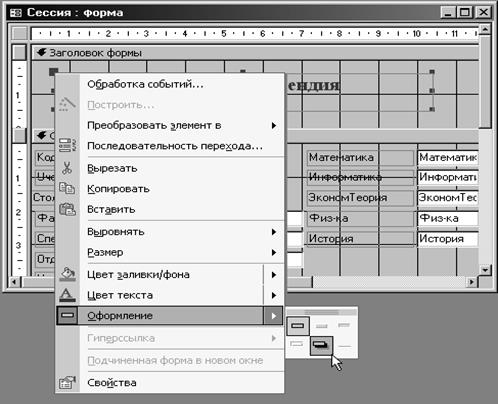Viewport: 498px width, 404px height.
Task: Click the scissors Cut icon
Action: coord(67,168)
